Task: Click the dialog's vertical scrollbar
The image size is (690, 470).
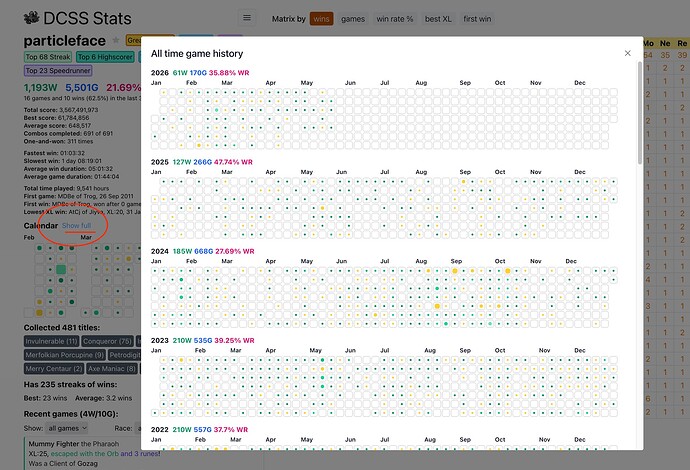Action: point(640,114)
